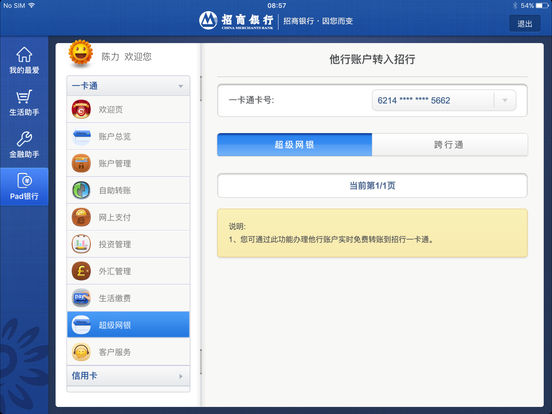Click the 招商银行 logo in header
Viewport: 552px width, 414px height.
[236, 21]
